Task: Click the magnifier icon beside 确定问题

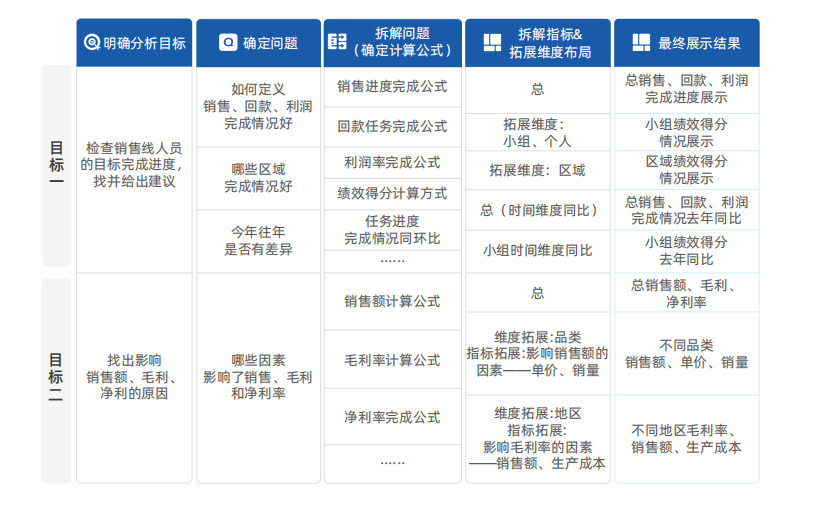Action: coord(228,43)
